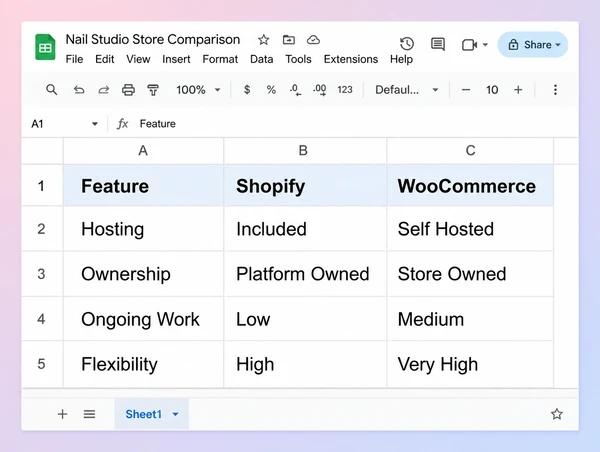Click the document title Nail Studio Store Comparison

[153, 39]
